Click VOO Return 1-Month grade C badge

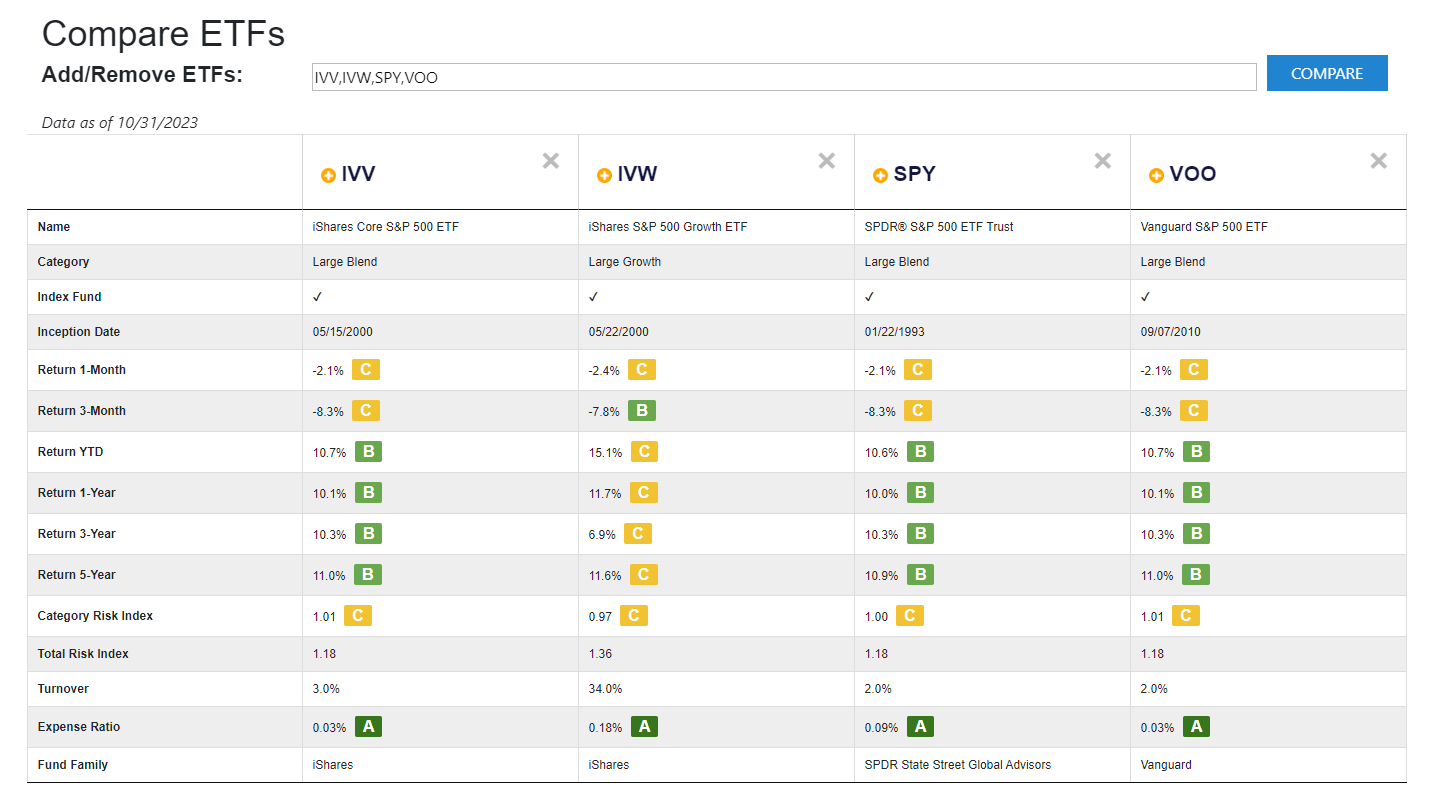click(1194, 370)
